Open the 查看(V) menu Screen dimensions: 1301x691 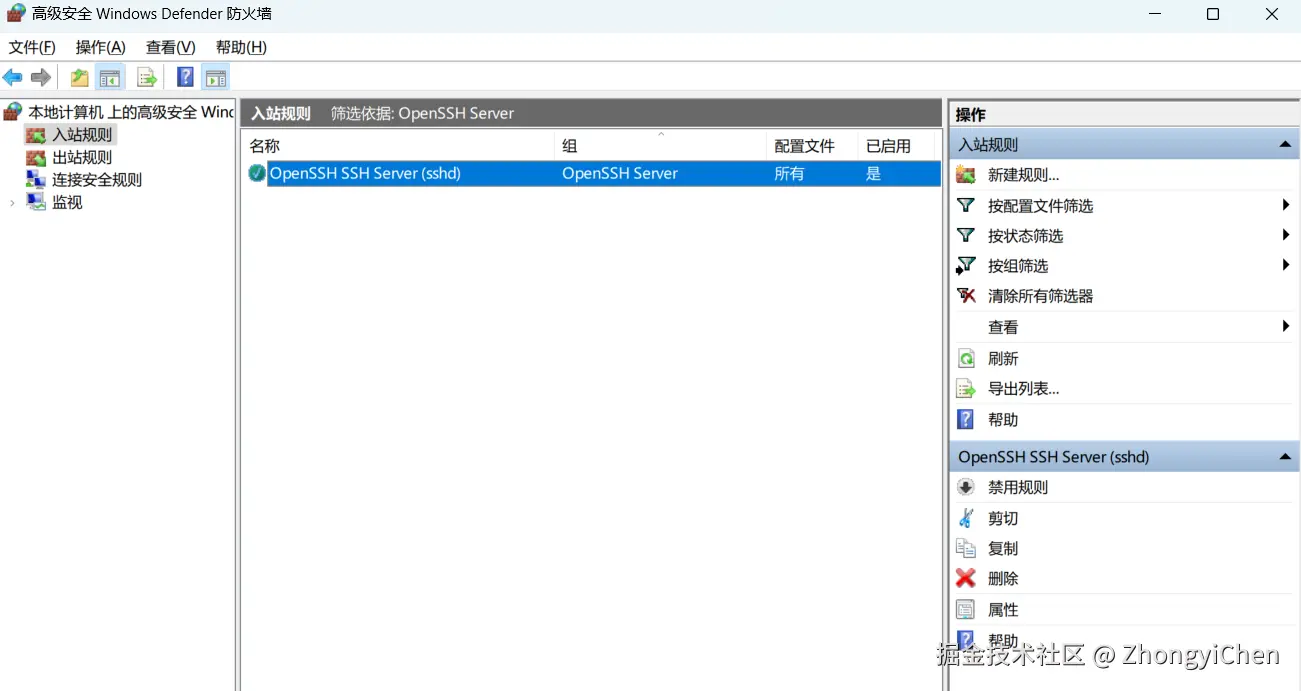coord(171,47)
